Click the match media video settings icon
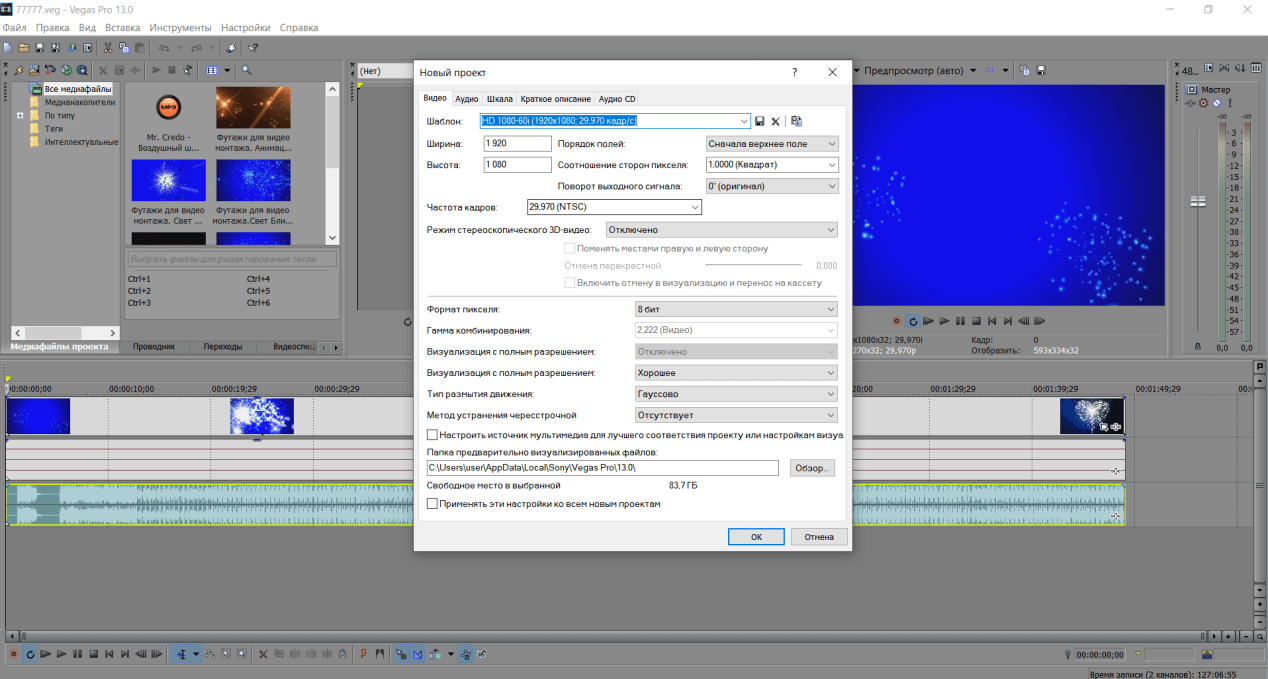This screenshot has height=679, width=1268. coord(796,121)
